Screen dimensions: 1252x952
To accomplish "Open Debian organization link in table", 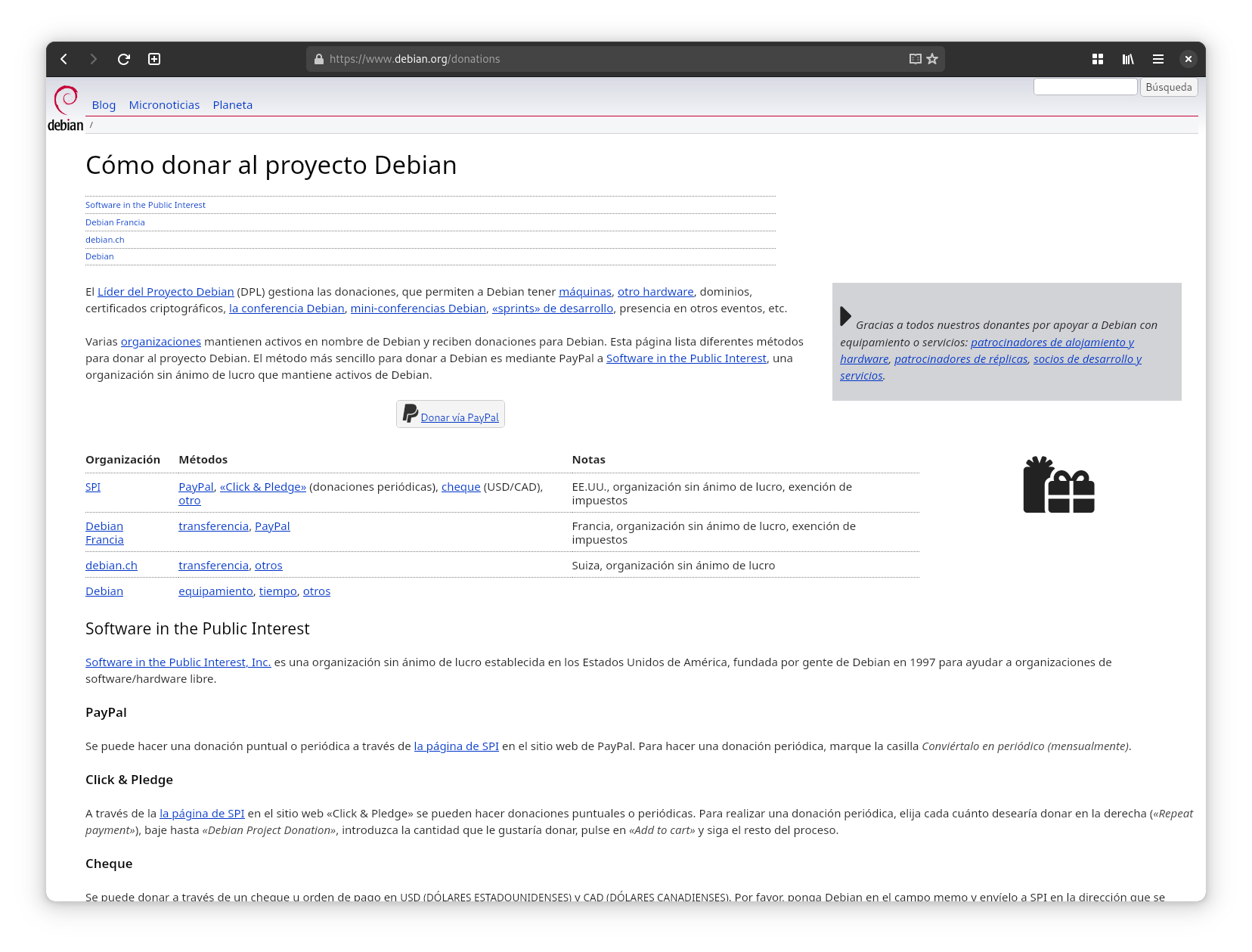I will point(104,591).
